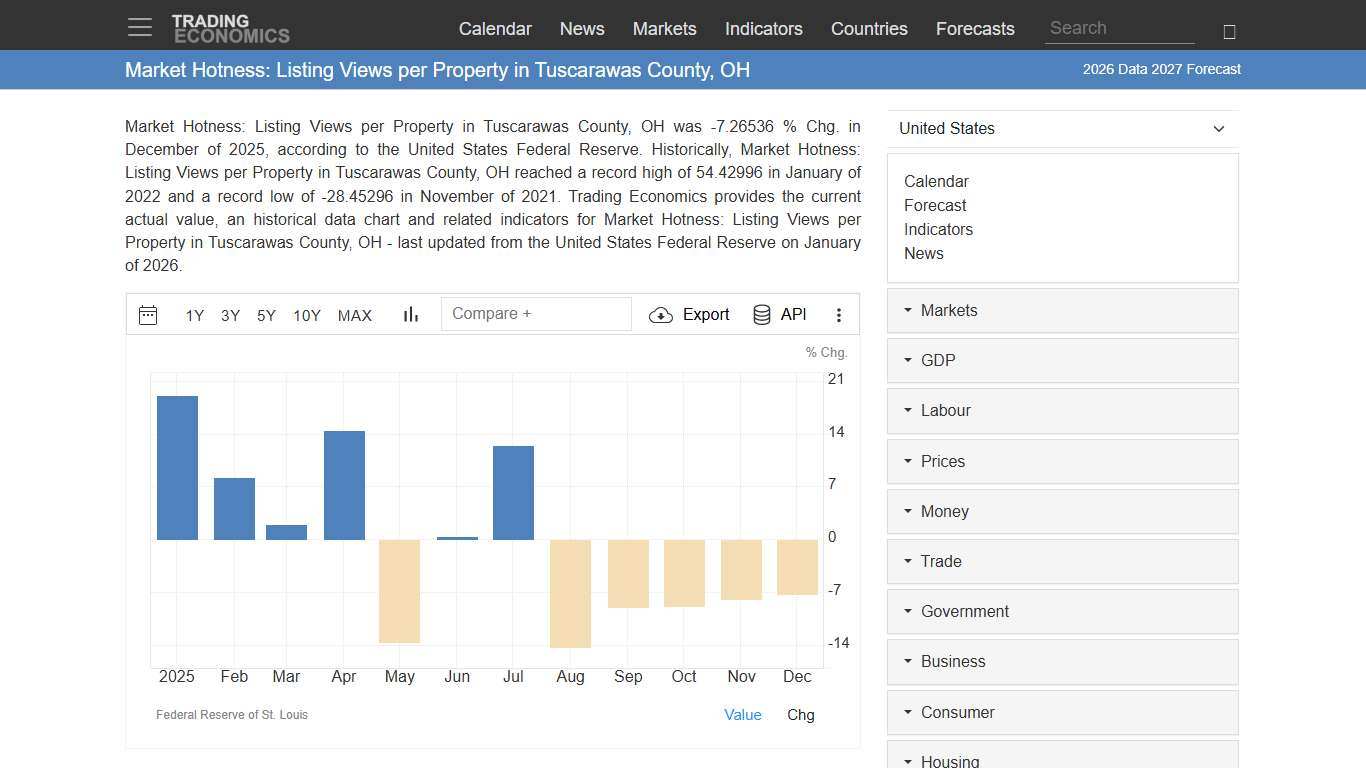This screenshot has height=768, width=1366.
Task: Select the 1Y time range
Action: point(194,315)
